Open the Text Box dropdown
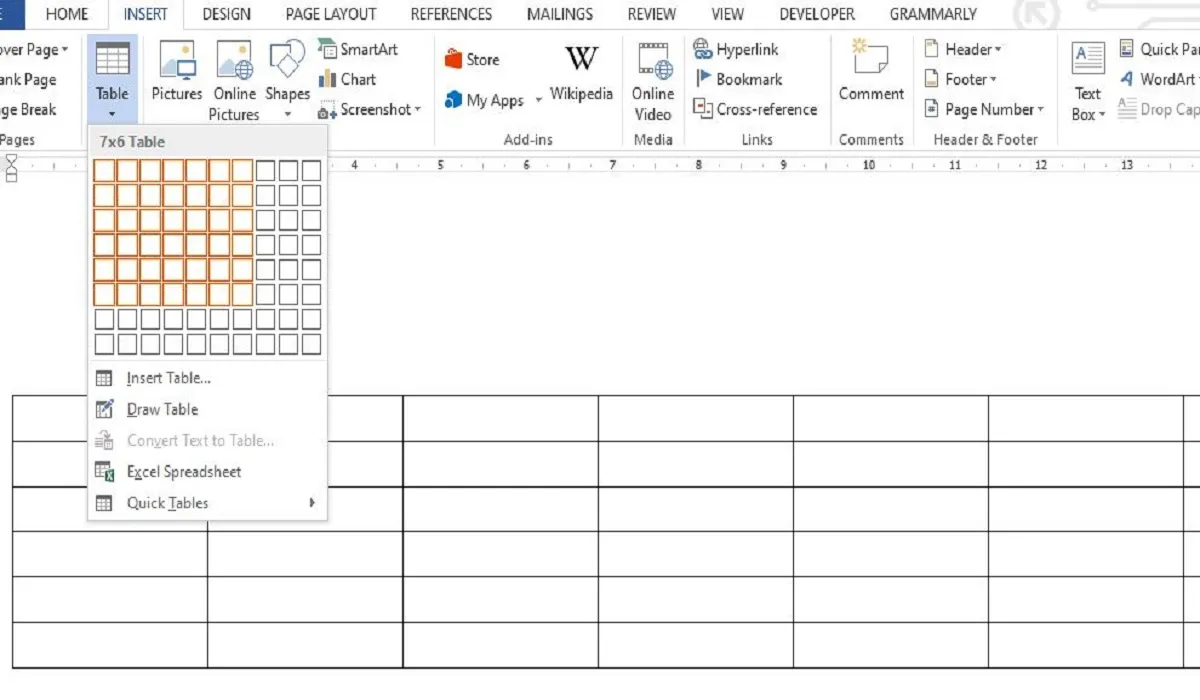The height and width of the screenshot is (700, 1200). tap(1088, 80)
